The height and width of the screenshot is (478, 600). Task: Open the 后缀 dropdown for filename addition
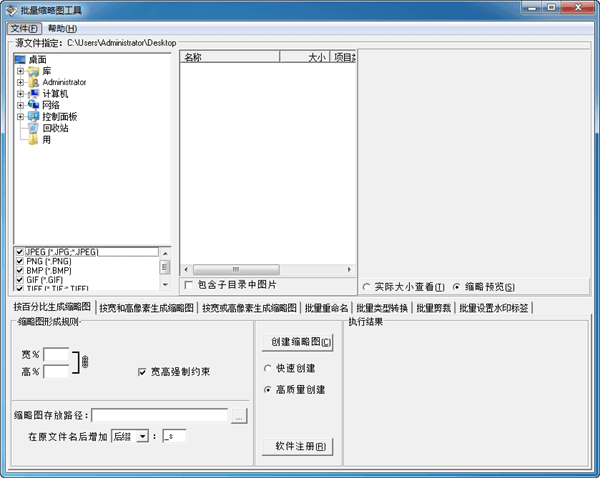point(142,436)
